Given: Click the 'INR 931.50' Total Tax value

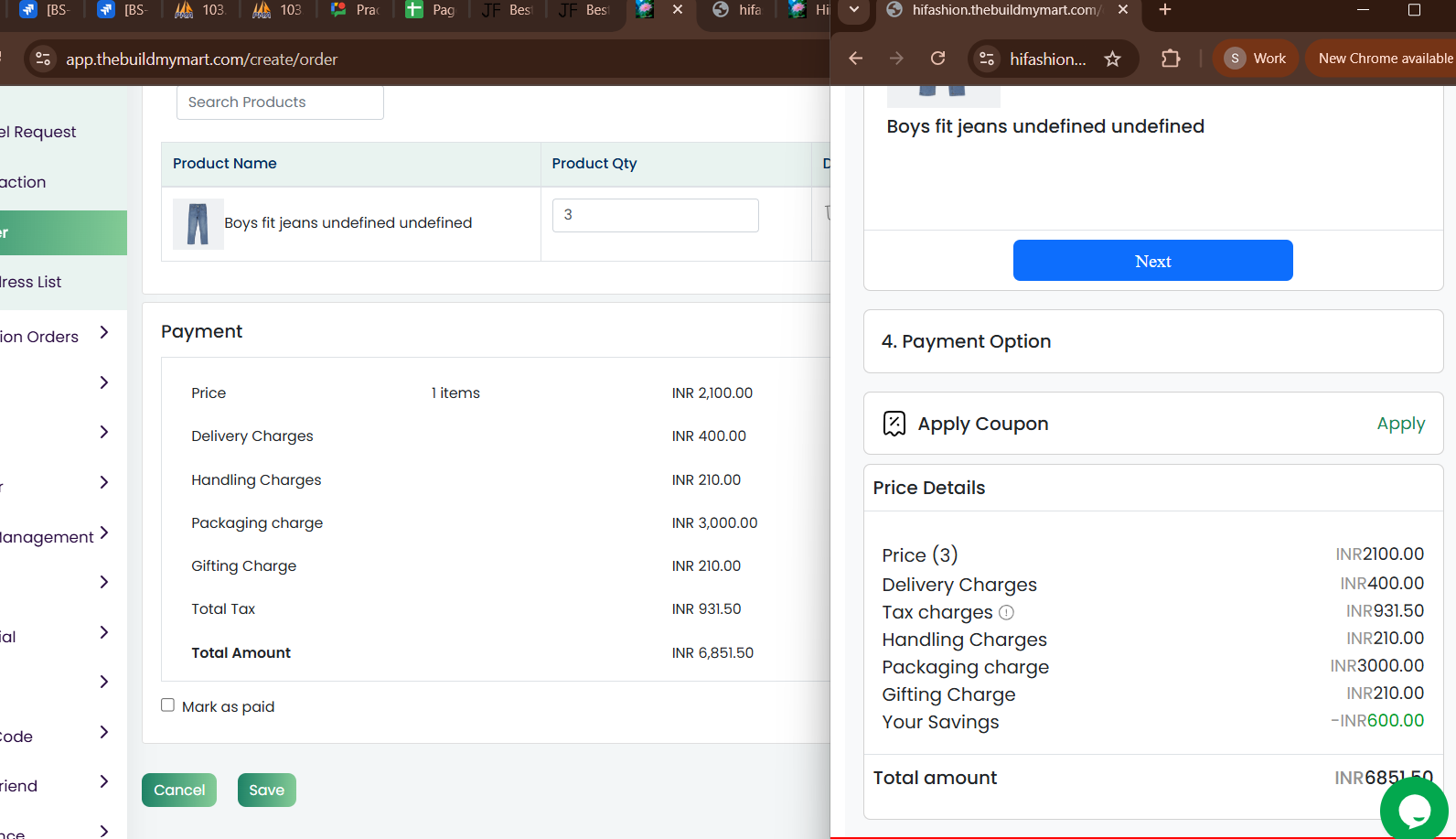Looking at the screenshot, I should tap(706, 608).
